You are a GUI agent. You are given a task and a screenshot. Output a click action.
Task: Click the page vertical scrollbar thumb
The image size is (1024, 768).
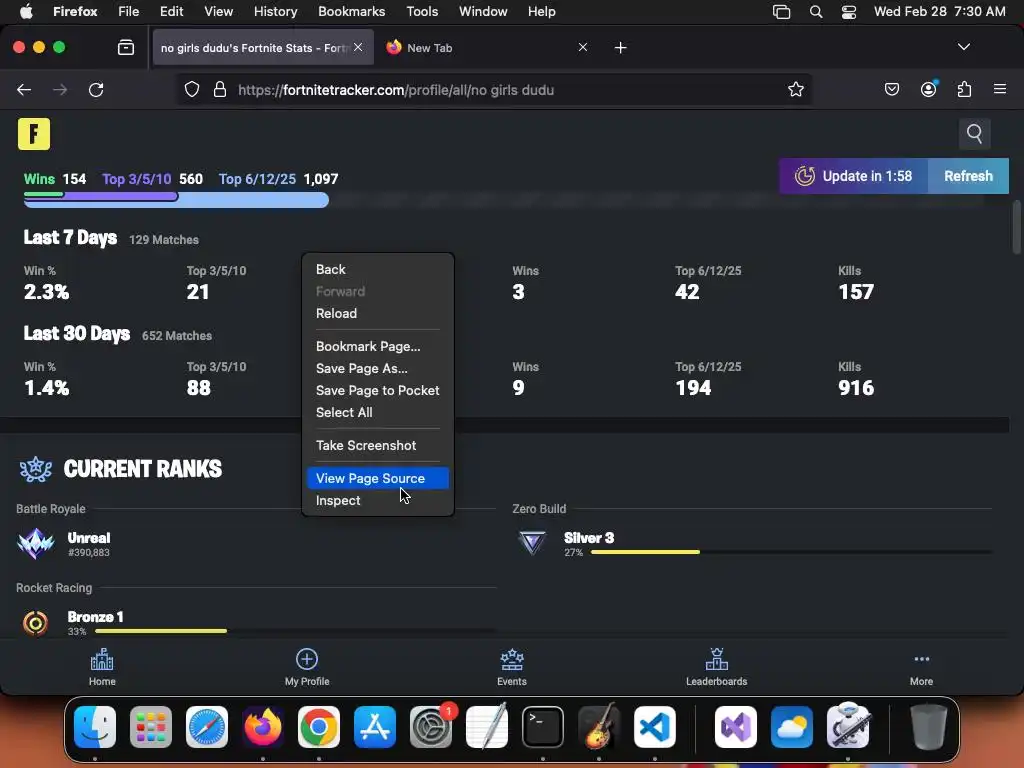coord(1016,227)
